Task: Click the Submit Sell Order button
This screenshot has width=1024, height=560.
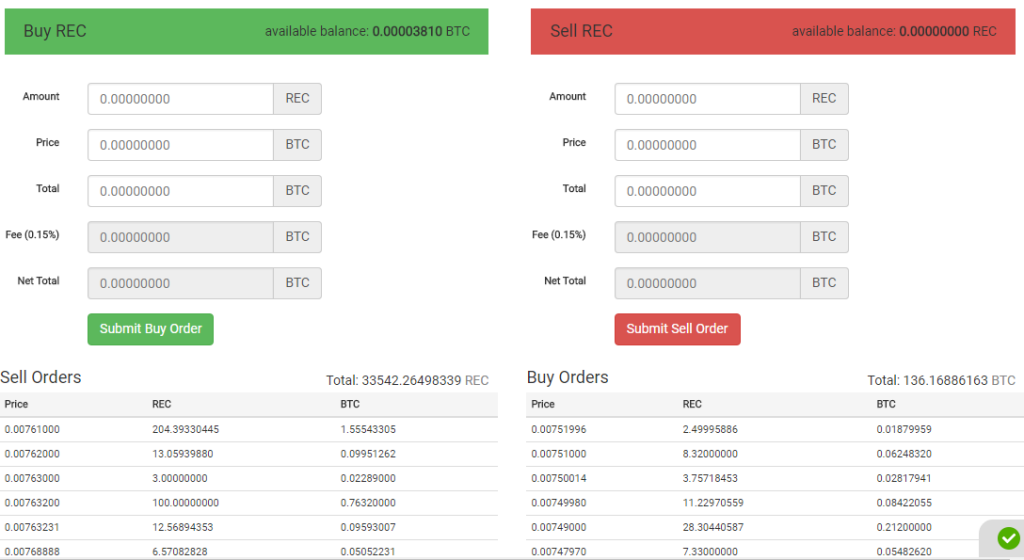Action: click(677, 329)
